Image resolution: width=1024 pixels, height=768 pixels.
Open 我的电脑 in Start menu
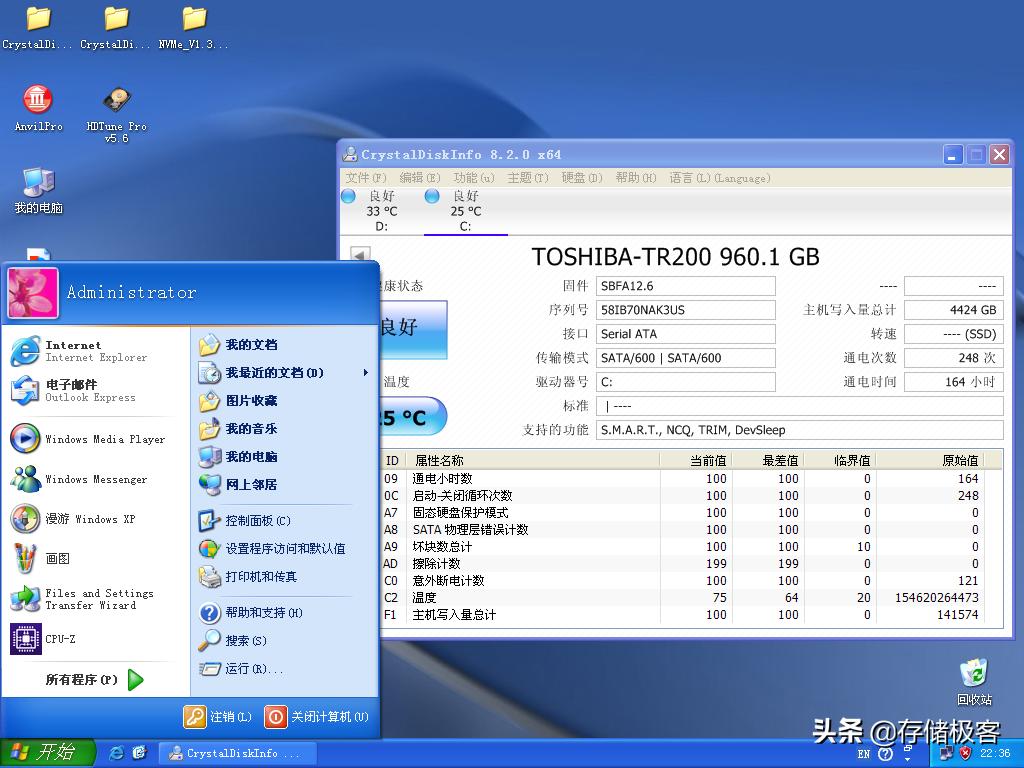[285, 456]
